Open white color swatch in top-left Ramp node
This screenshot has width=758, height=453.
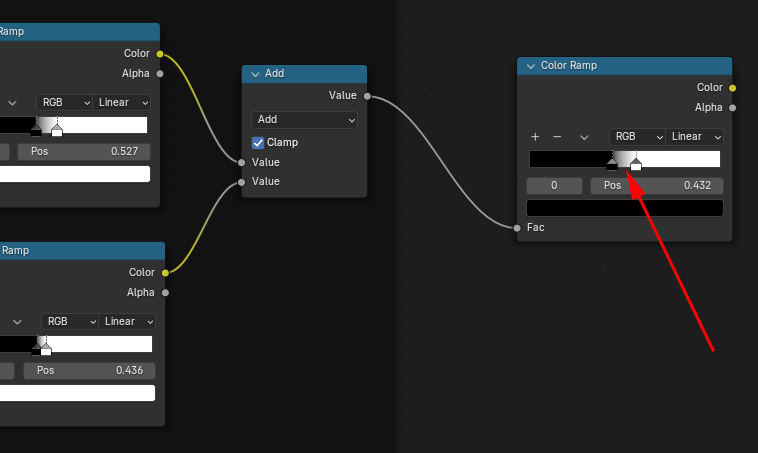pyautogui.click(x=75, y=174)
